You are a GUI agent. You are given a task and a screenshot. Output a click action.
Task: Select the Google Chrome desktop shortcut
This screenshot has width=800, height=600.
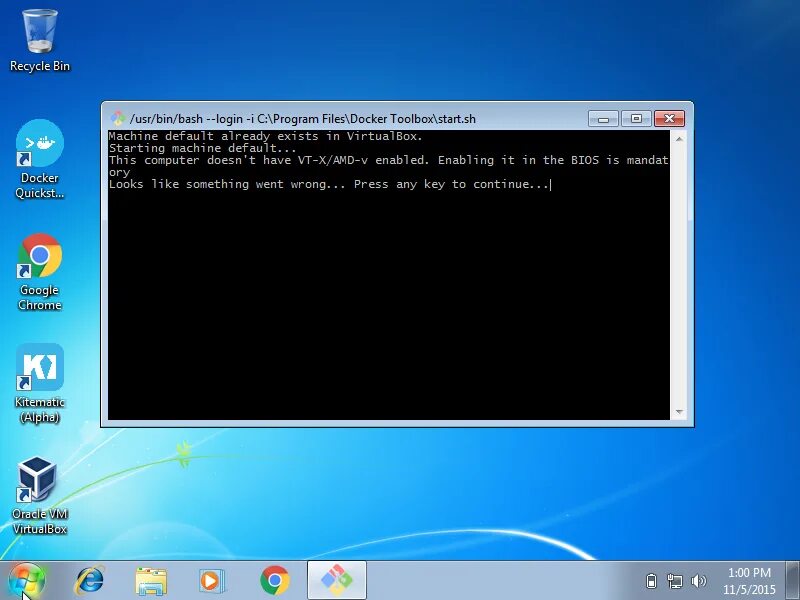tap(40, 271)
